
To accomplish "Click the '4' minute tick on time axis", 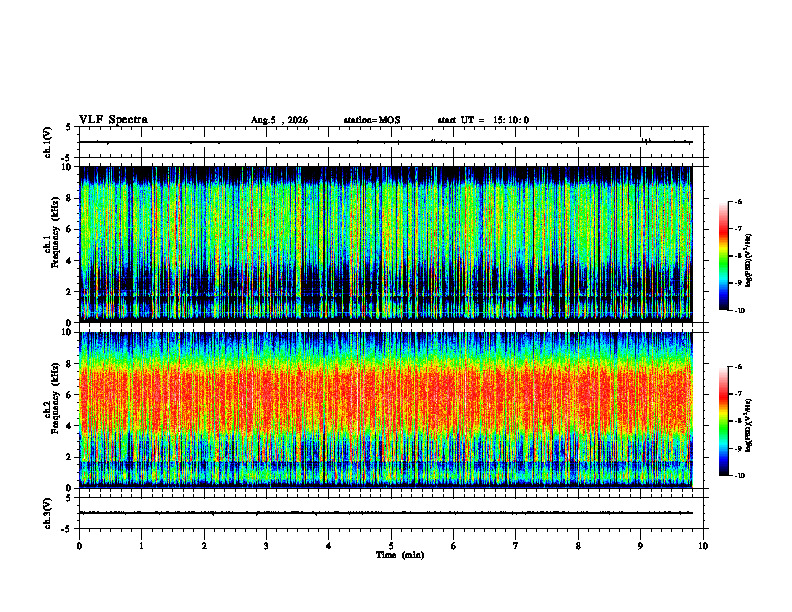I will pos(329,546).
